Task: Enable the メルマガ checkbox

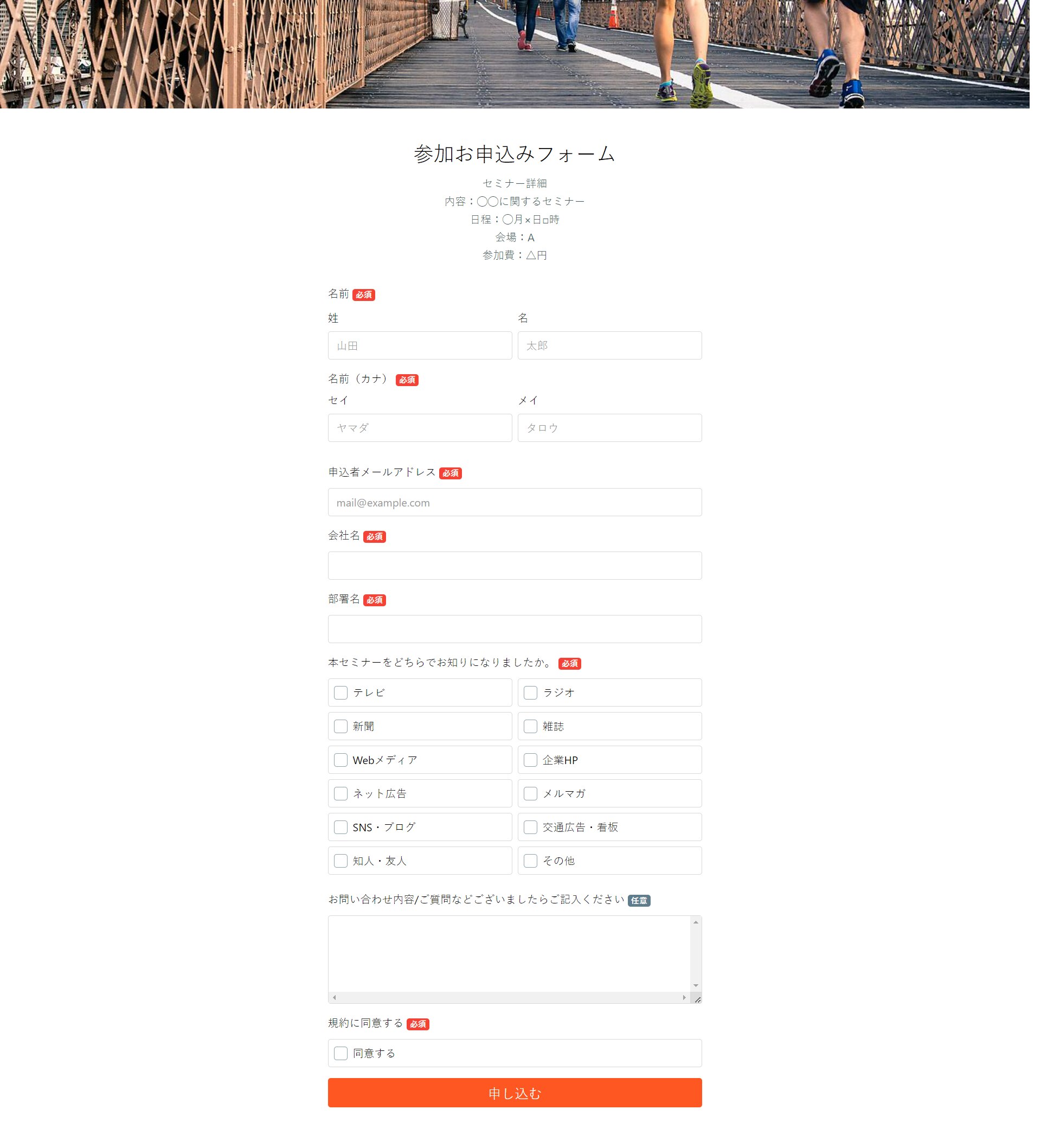Action: pos(530,793)
